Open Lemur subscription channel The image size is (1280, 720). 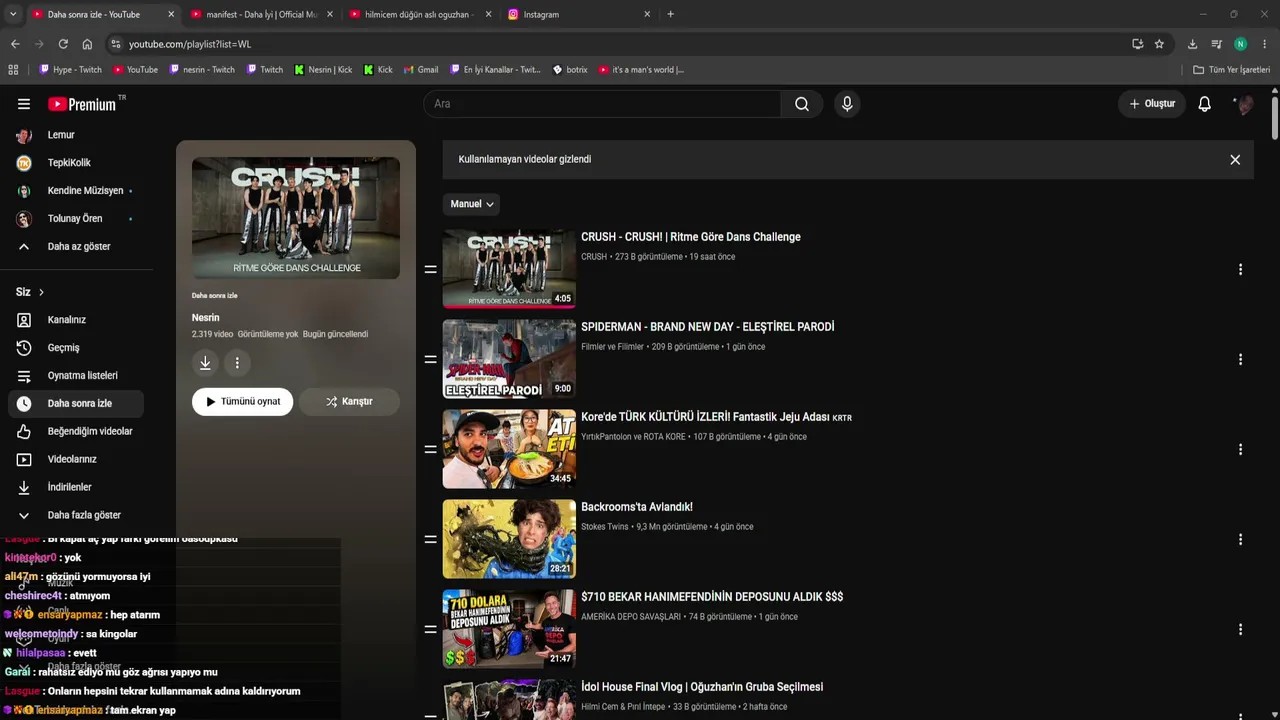(76, 135)
